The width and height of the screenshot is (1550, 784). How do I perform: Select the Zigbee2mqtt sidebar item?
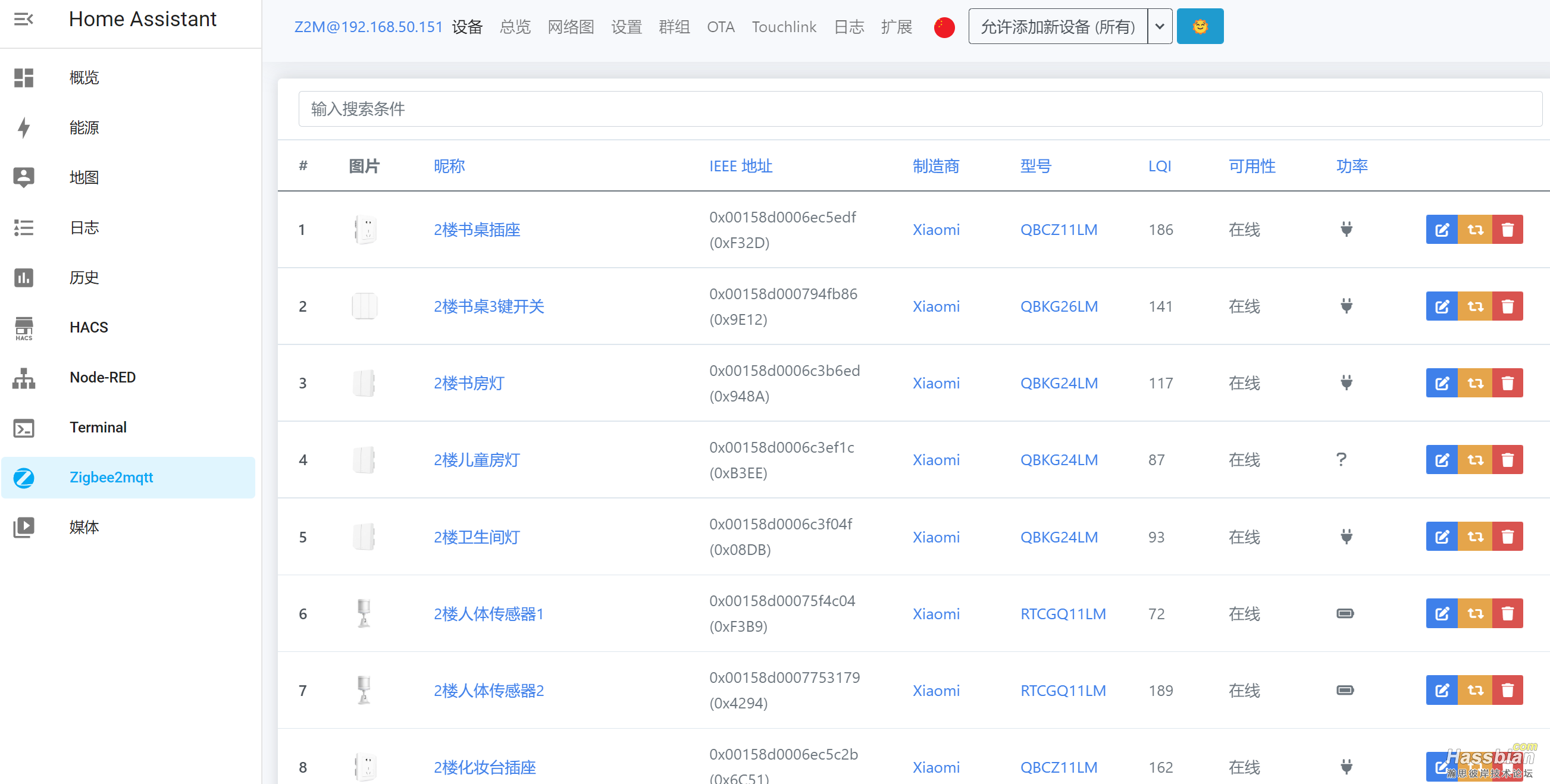tap(127, 477)
